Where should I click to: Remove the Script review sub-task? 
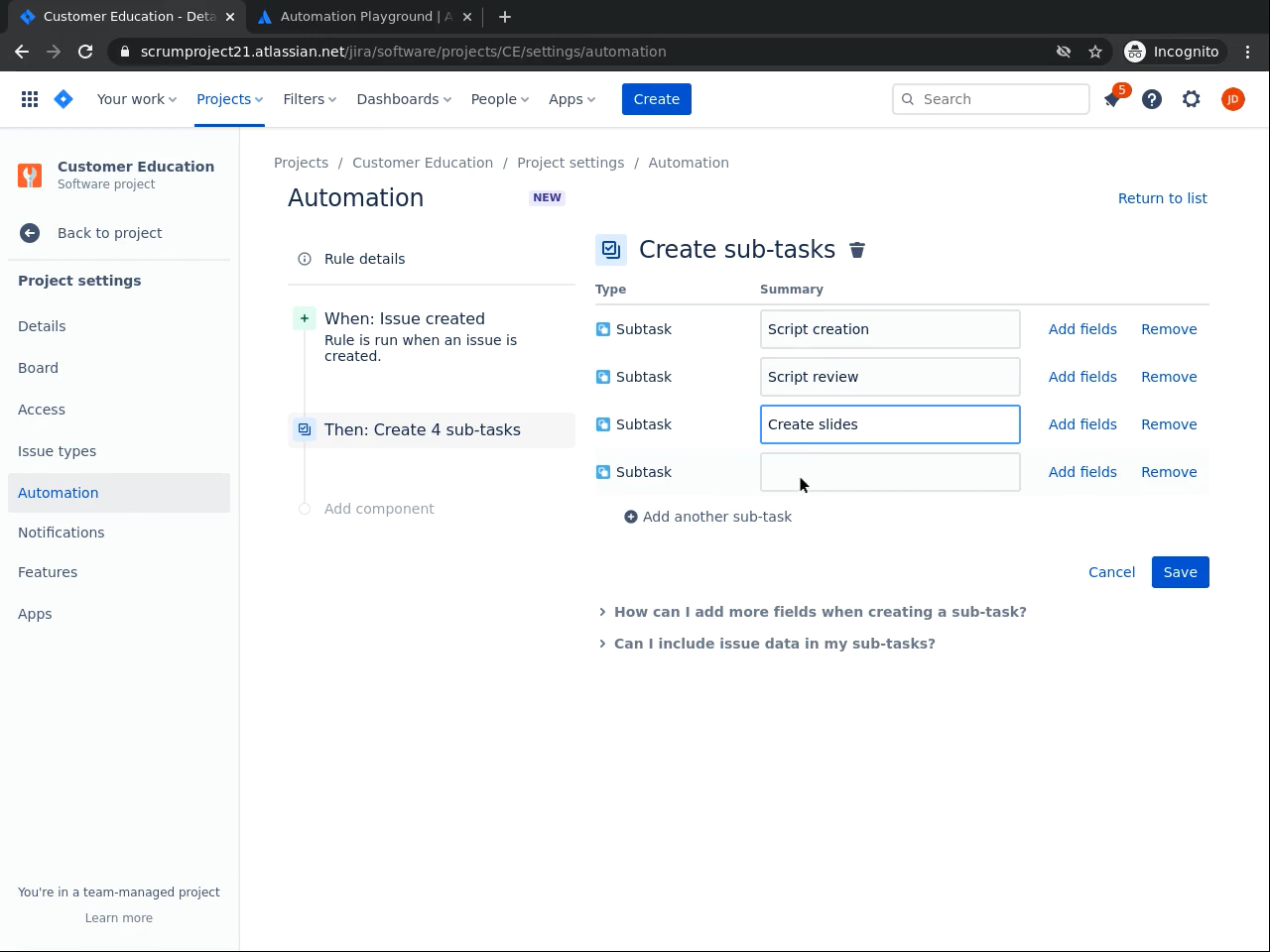tap(1168, 377)
